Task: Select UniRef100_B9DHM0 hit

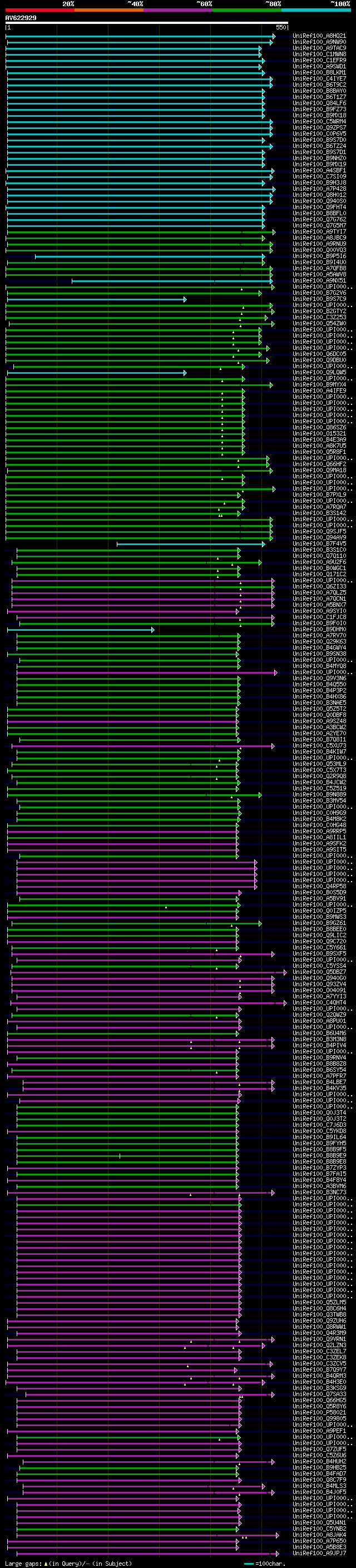Action: click(319, 630)
